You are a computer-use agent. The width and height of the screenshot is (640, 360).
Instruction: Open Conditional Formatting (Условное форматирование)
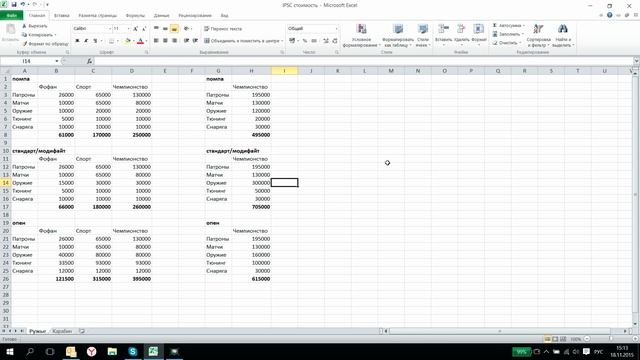[x=361, y=36]
